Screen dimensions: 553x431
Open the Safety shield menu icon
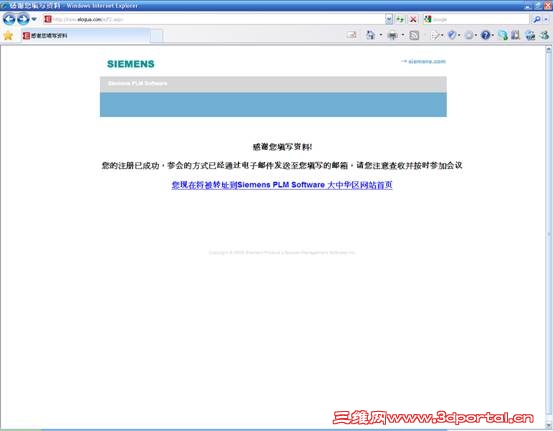point(453,35)
